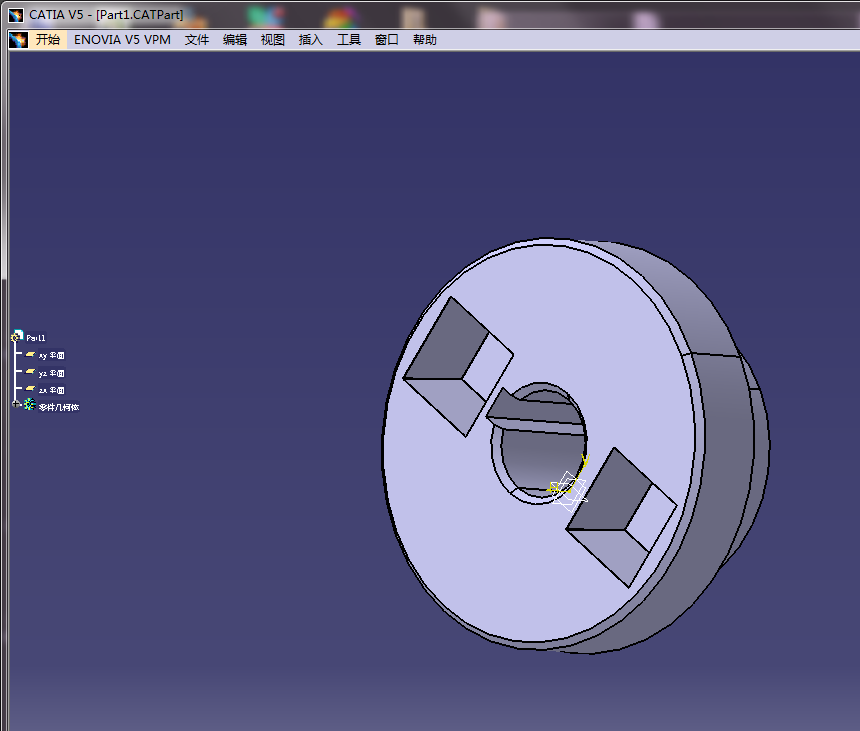860x731 pixels.
Task: Open the 窗口 (Window) menu
Action: tap(387, 40)
